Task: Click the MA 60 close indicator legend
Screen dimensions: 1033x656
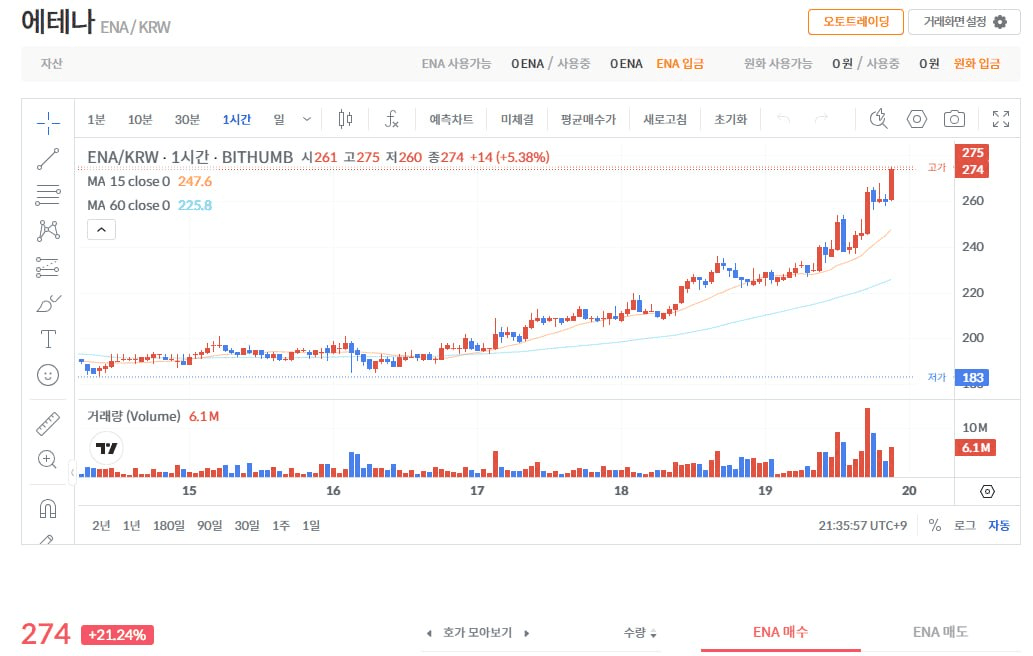Action: click(150, 205)
